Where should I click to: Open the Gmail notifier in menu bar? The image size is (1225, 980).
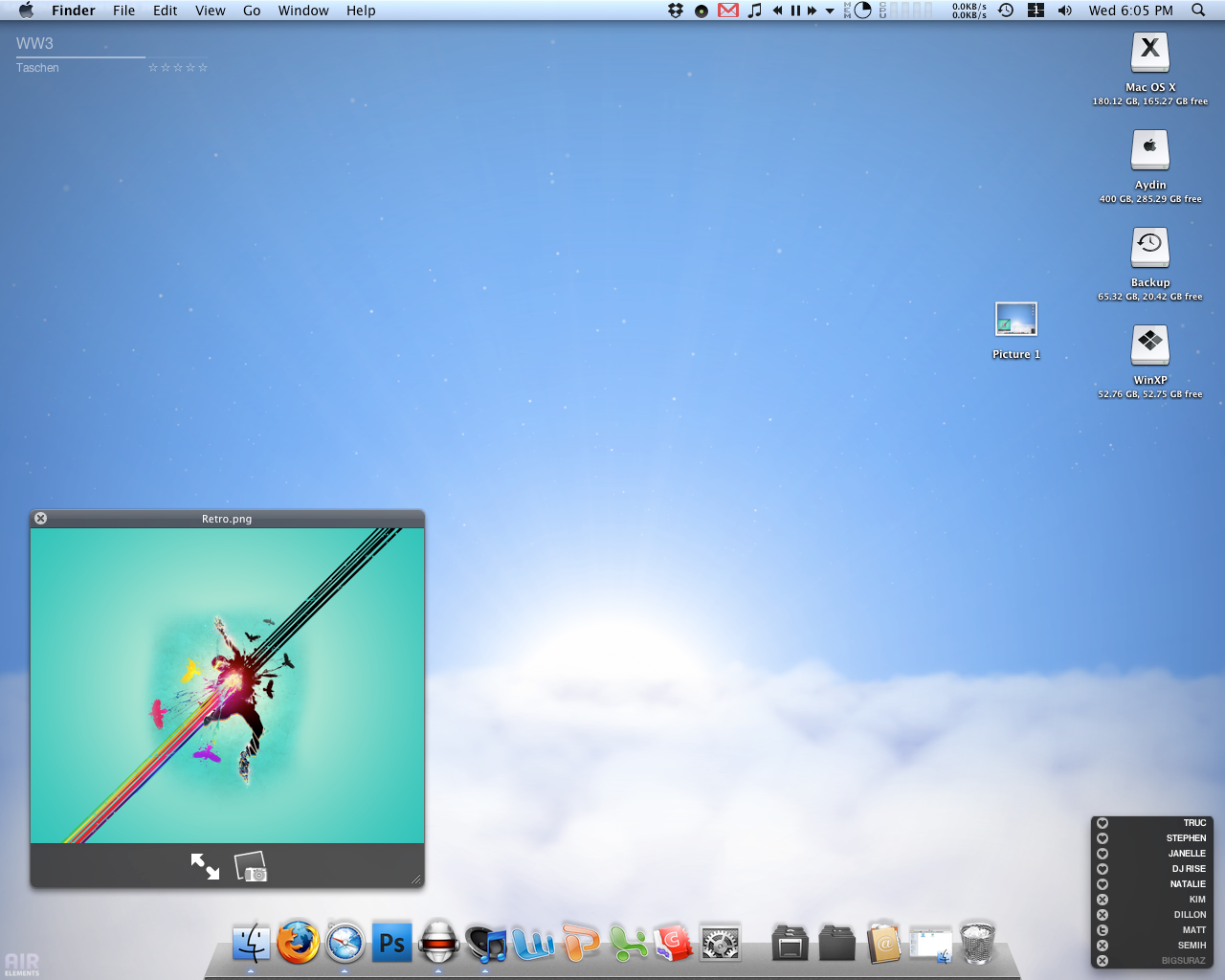728,11
